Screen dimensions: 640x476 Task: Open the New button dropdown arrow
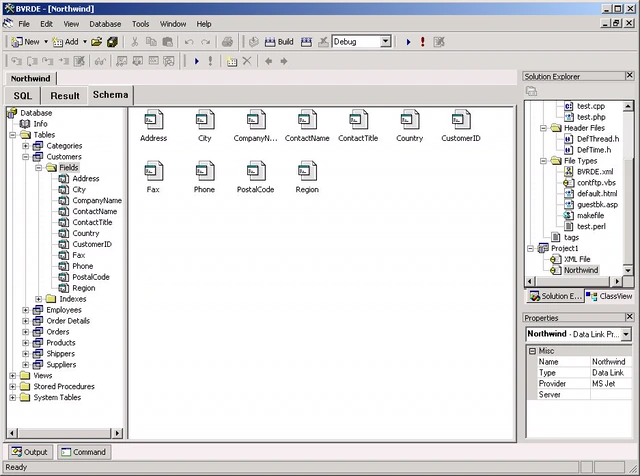[46, 42]
